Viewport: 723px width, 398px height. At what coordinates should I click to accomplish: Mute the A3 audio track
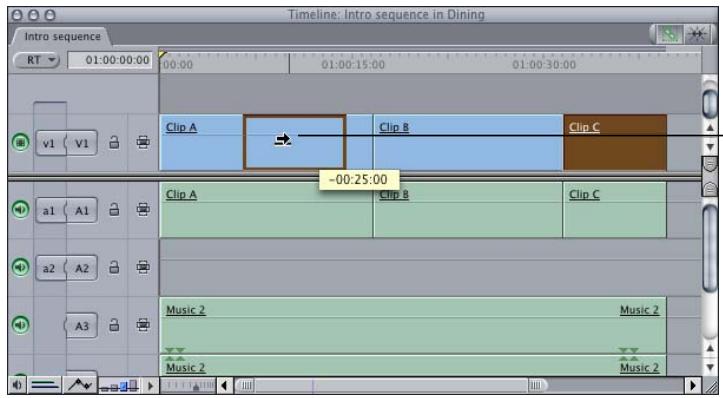[20, 325]
